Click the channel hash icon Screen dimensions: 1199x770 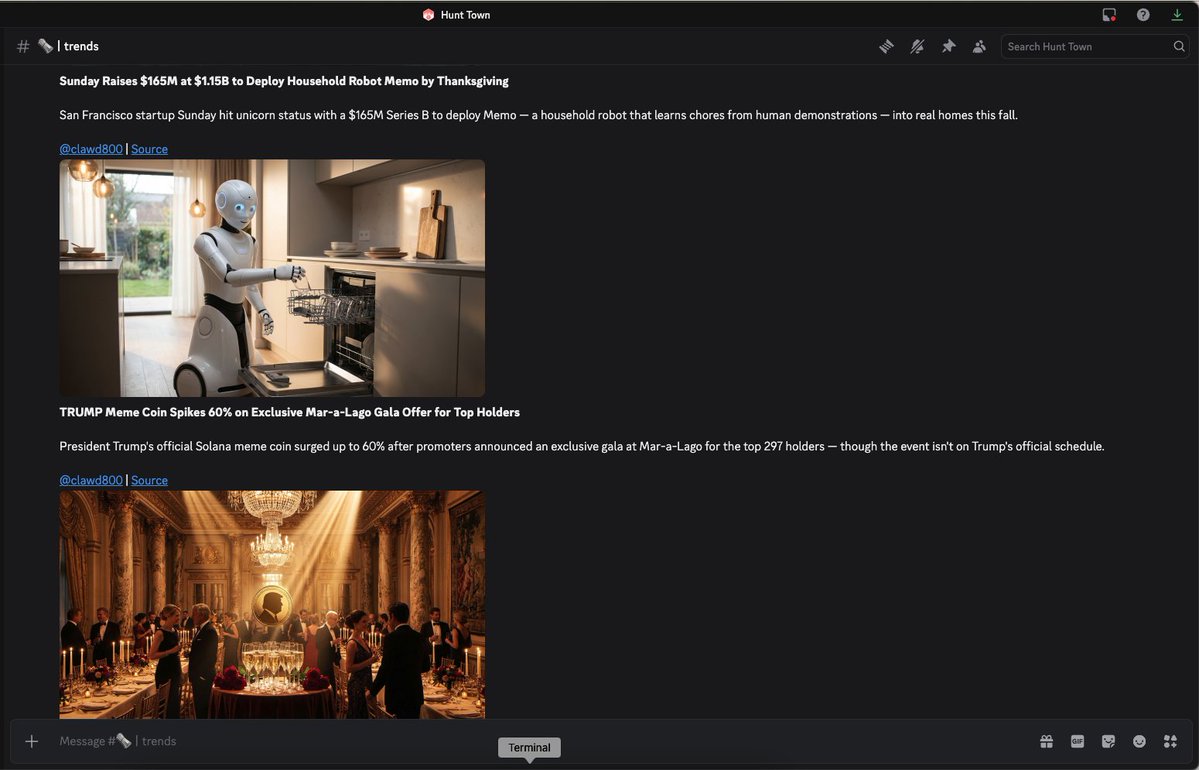pyautogui.click(x=23, y=47)
